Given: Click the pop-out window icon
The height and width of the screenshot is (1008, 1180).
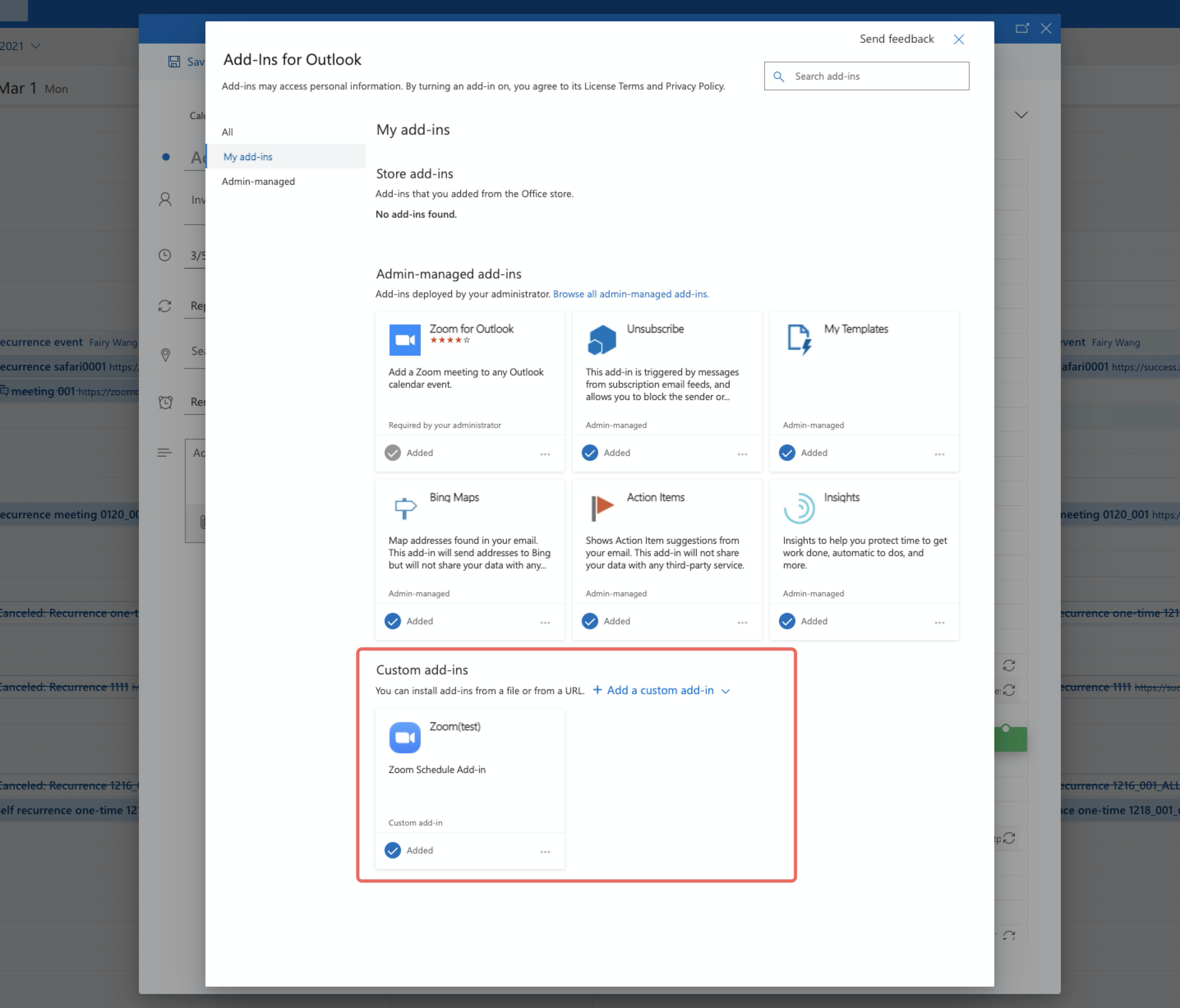Looking at the screenshot, I should [1023, 28].
